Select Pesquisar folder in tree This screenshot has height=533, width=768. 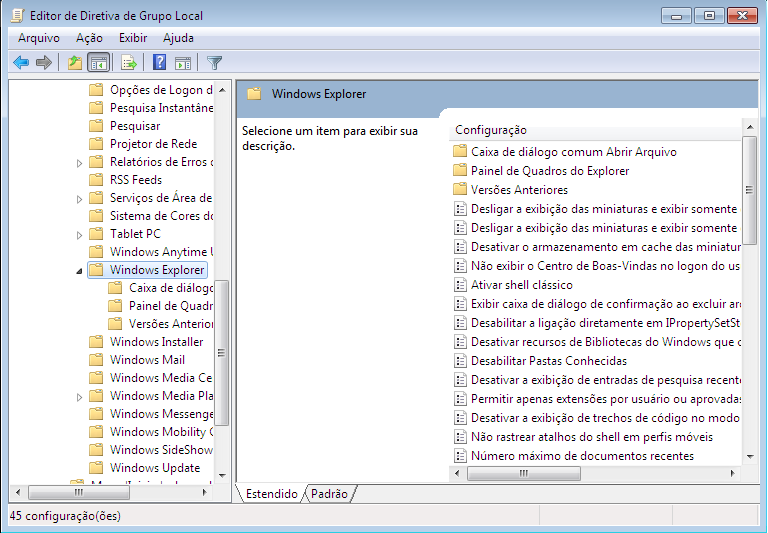(125, 126)
